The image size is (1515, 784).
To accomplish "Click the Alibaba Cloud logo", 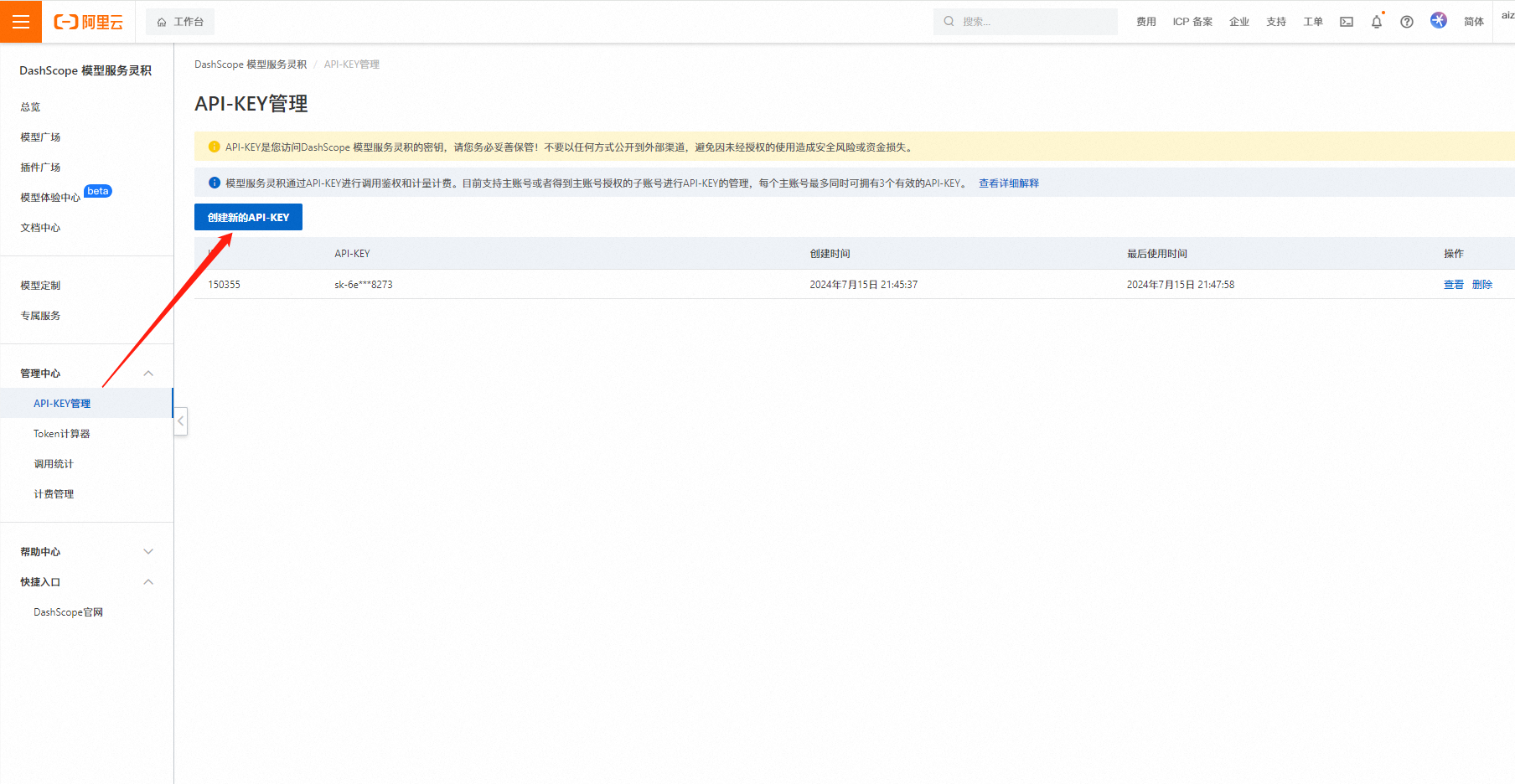I will click(89, 22).
